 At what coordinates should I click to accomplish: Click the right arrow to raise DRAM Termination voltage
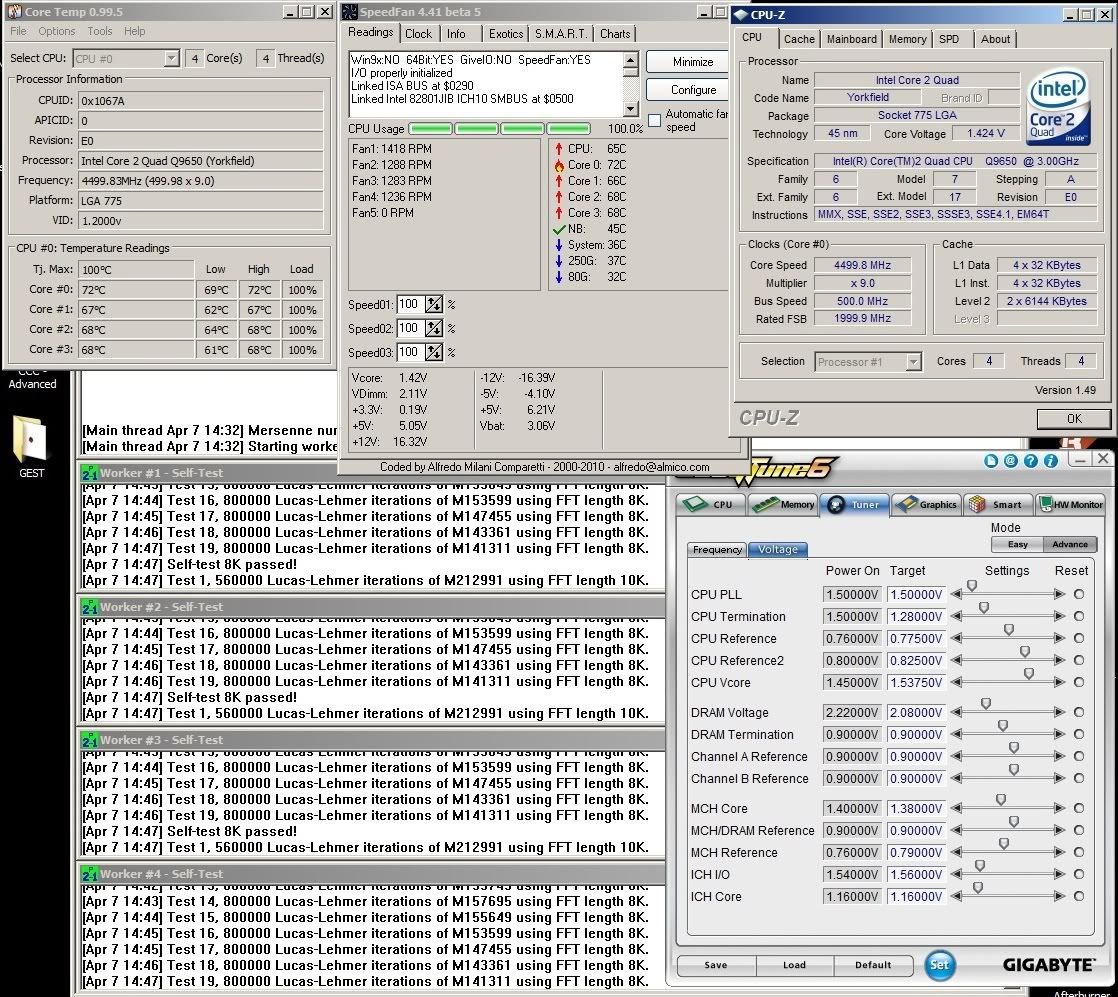coord(1060,735)
